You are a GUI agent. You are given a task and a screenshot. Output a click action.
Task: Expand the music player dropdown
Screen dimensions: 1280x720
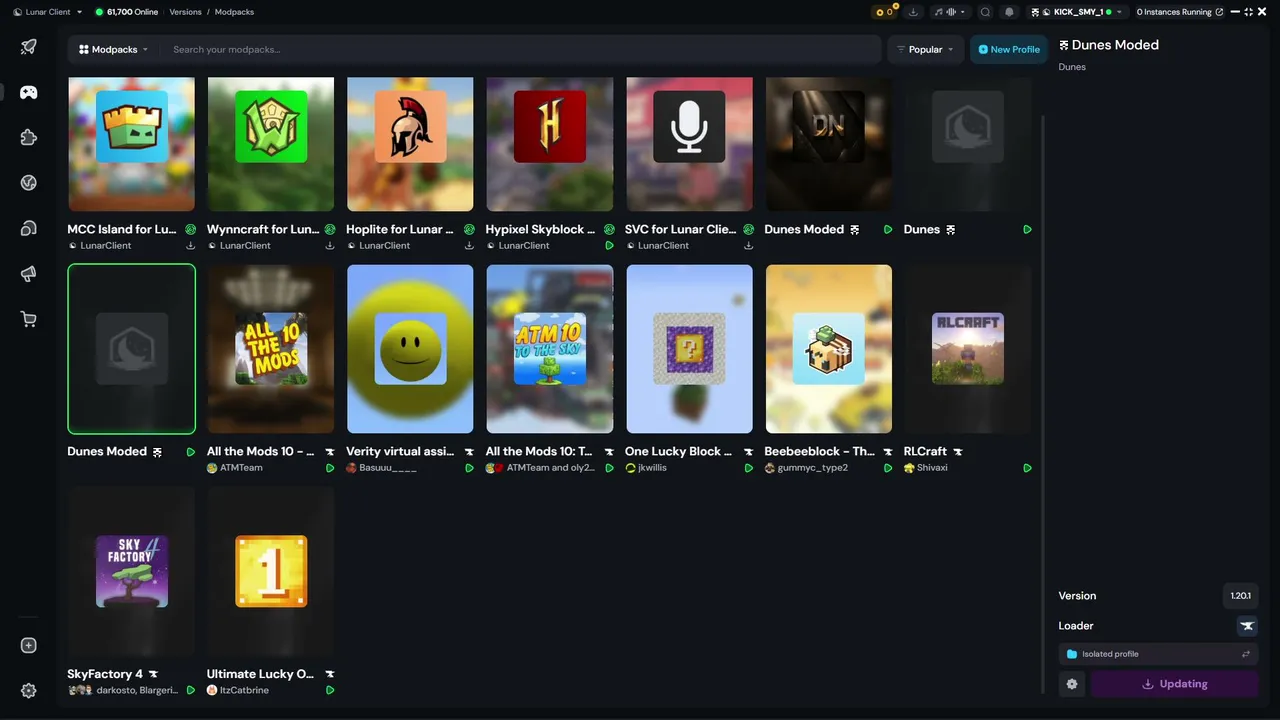949,12
